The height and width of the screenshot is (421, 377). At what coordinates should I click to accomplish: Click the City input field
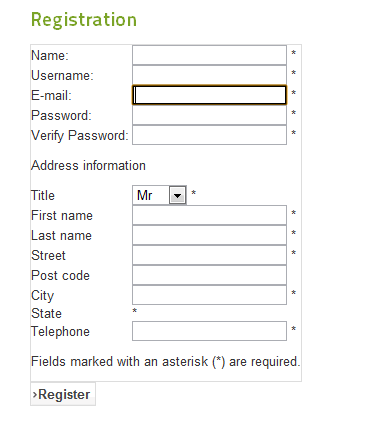(x=209, y=295)
